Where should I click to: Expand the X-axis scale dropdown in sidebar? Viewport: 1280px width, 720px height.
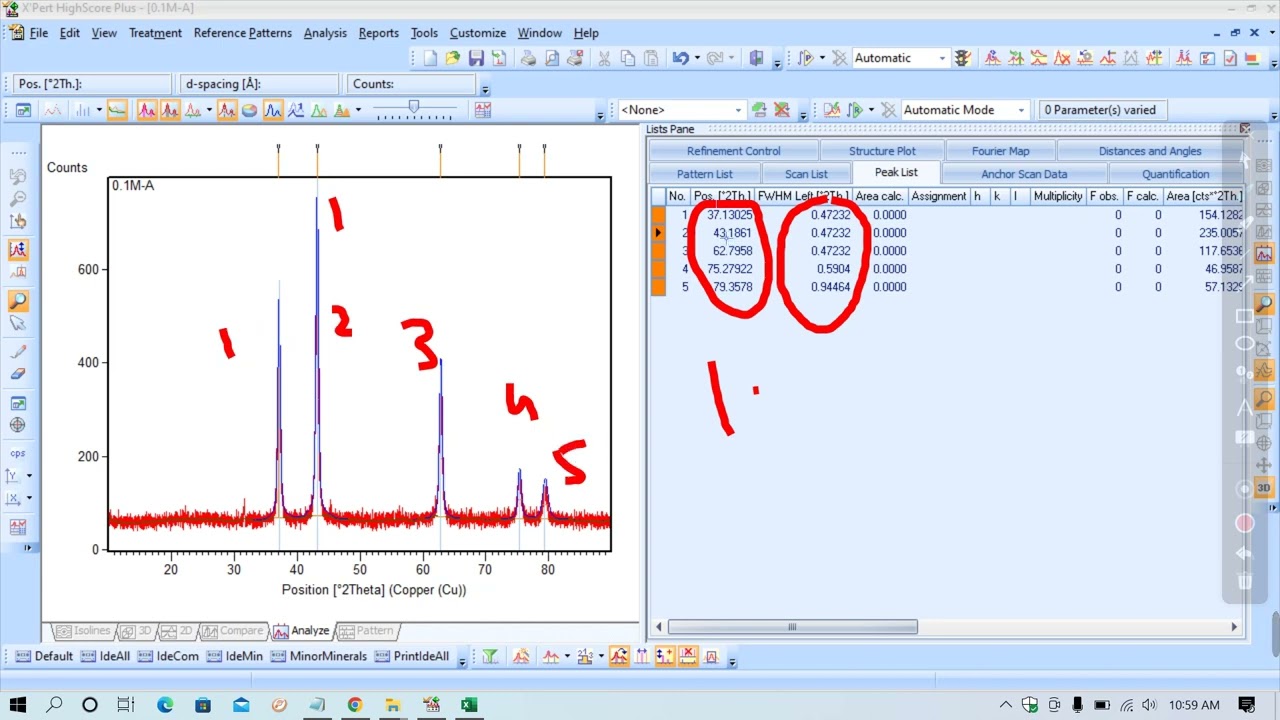tap(28, 499)
